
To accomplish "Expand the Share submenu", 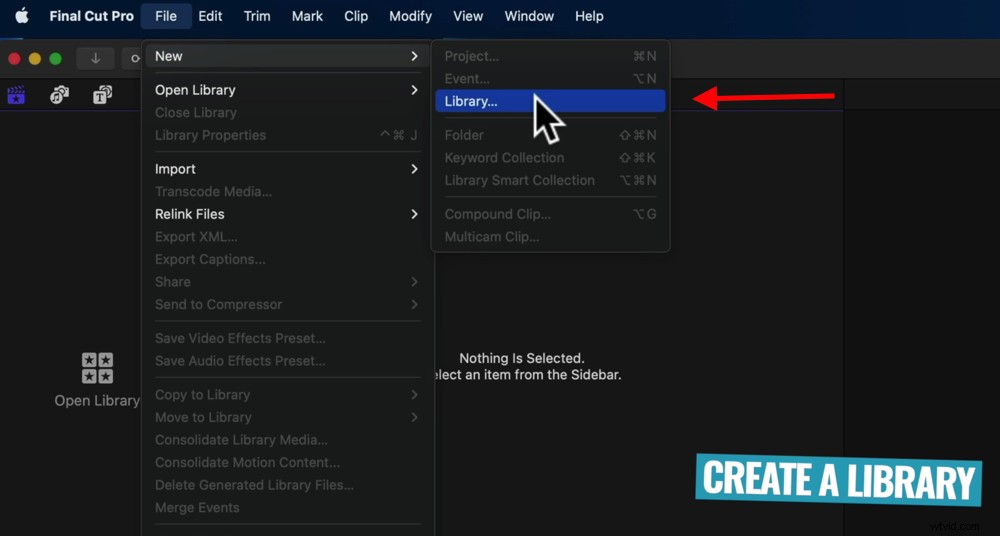I will pos(288,282).
